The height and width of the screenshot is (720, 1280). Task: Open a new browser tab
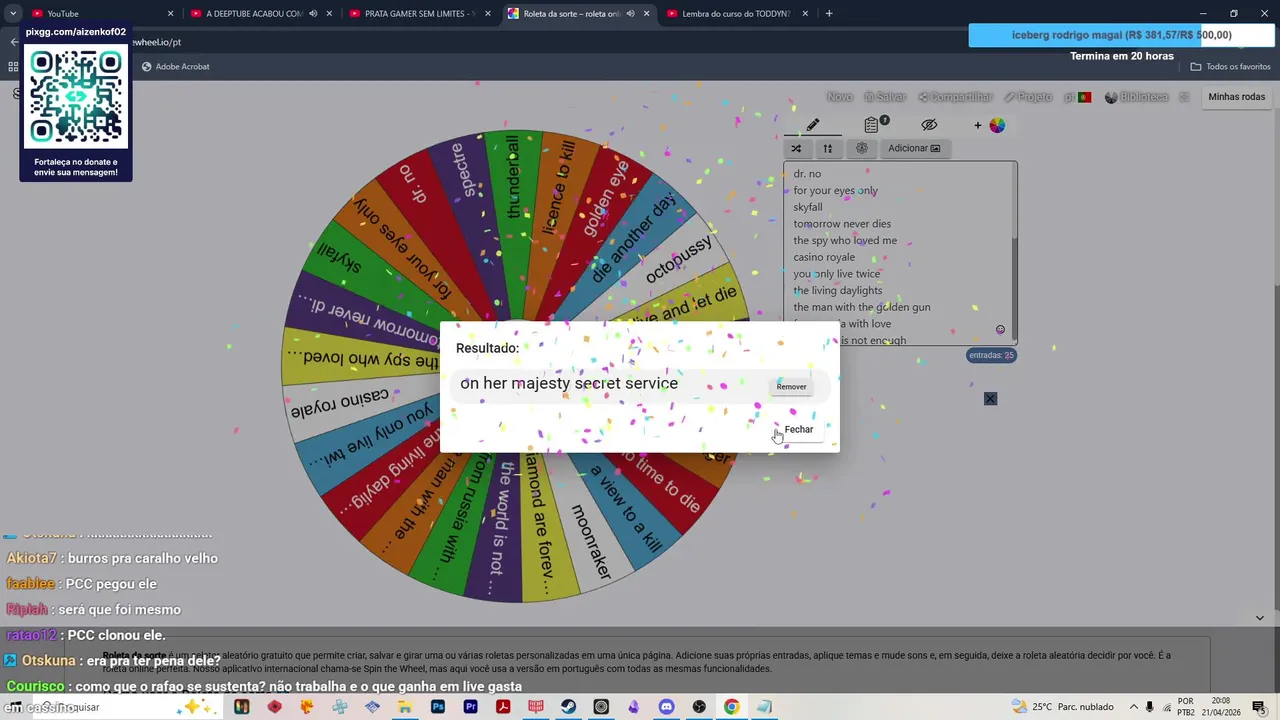pyautogui.click(x=829, y=13)
